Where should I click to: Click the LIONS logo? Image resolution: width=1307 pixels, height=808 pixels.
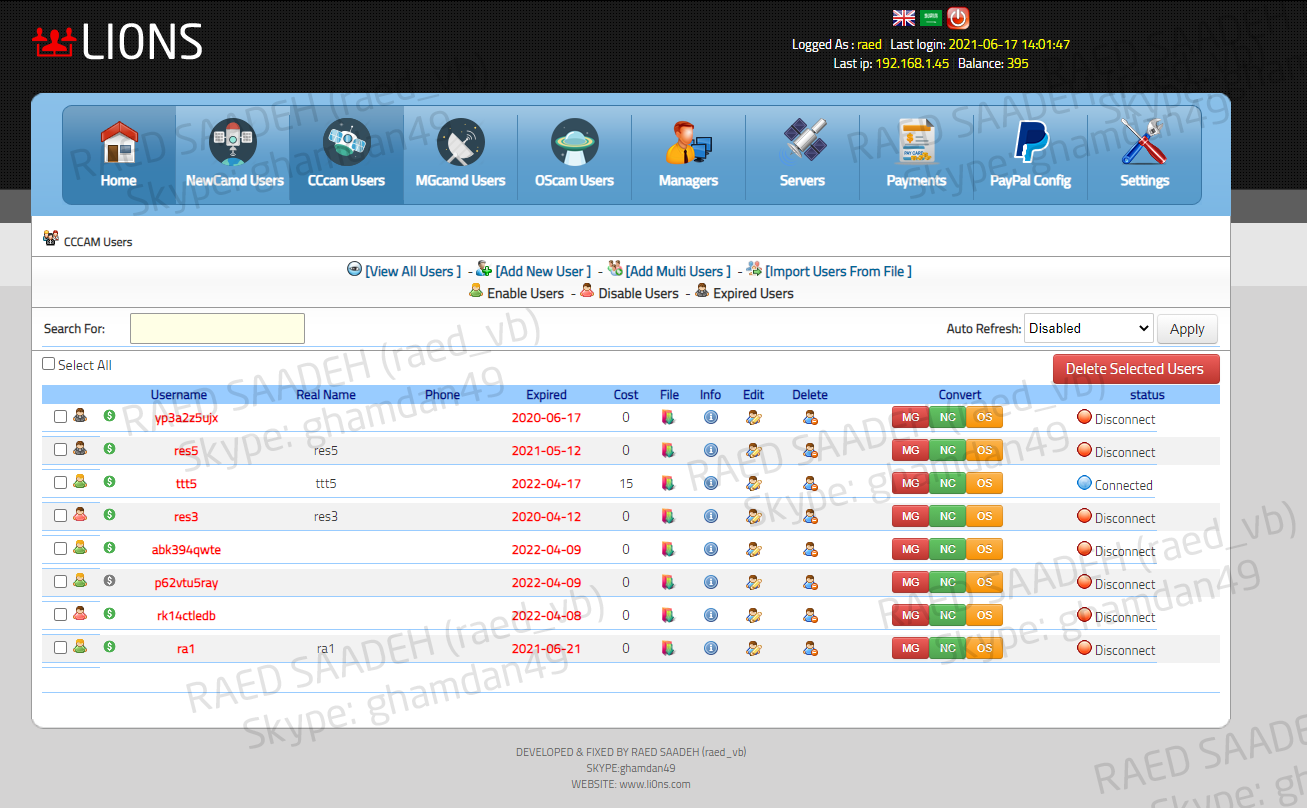point(117,41)
